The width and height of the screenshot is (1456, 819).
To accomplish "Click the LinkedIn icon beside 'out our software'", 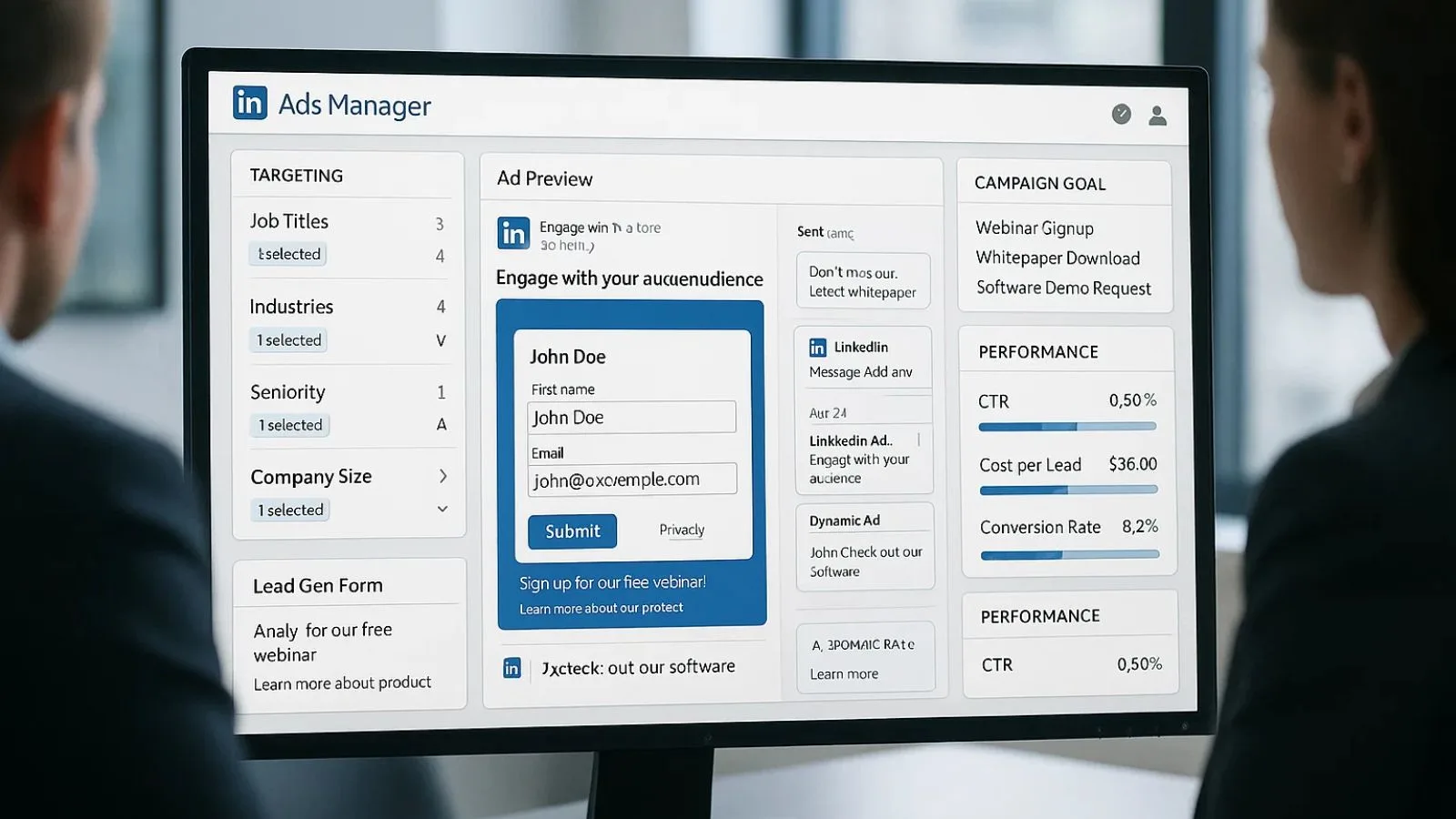I will [512, 669].
